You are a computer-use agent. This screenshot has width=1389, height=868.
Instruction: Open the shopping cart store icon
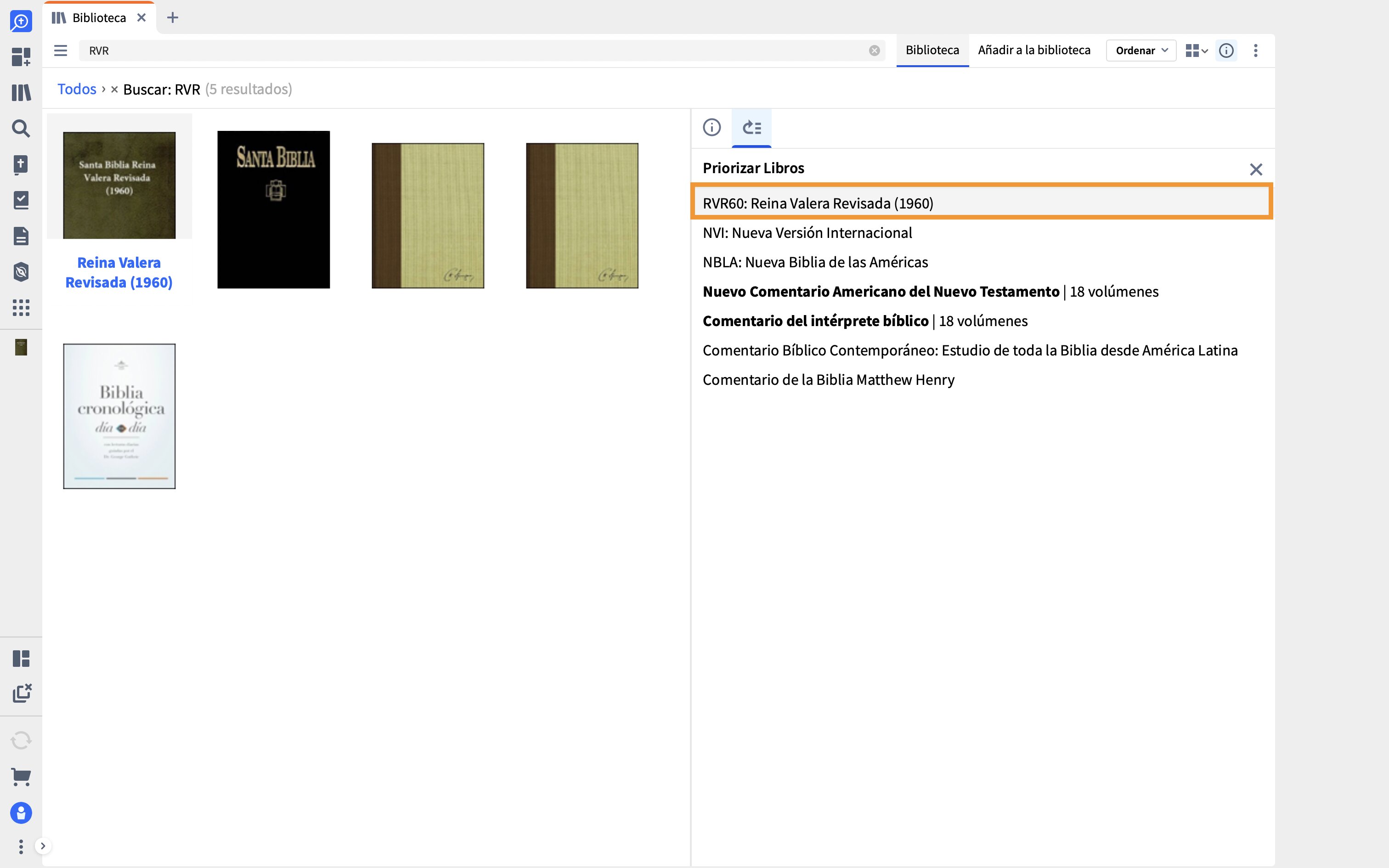(21, 777)
